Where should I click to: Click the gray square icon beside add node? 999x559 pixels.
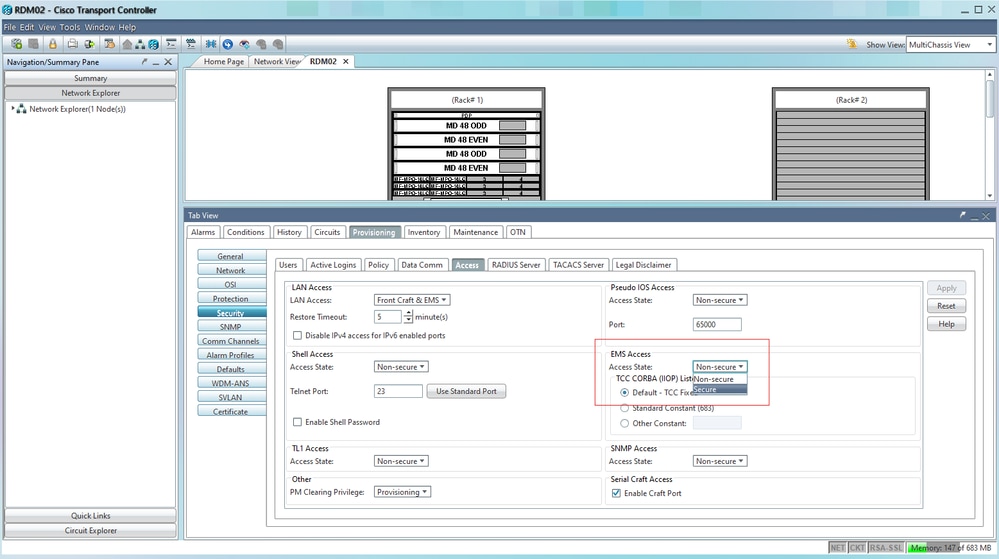pyautogui.click(x=34, y=44)
